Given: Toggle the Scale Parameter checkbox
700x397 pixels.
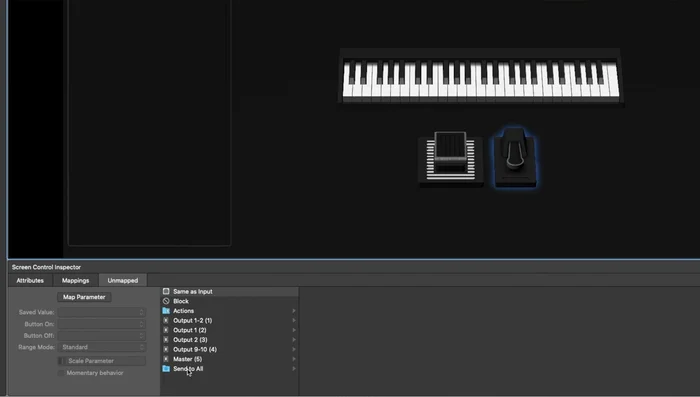Looking at the screenshot, I should tap(61, 361).
